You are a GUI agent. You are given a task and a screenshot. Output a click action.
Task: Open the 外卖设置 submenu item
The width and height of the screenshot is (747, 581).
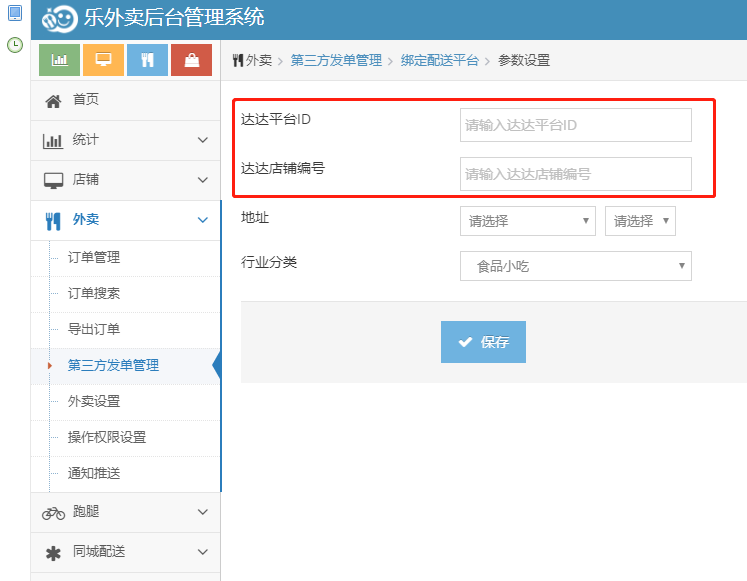point(125,401)
